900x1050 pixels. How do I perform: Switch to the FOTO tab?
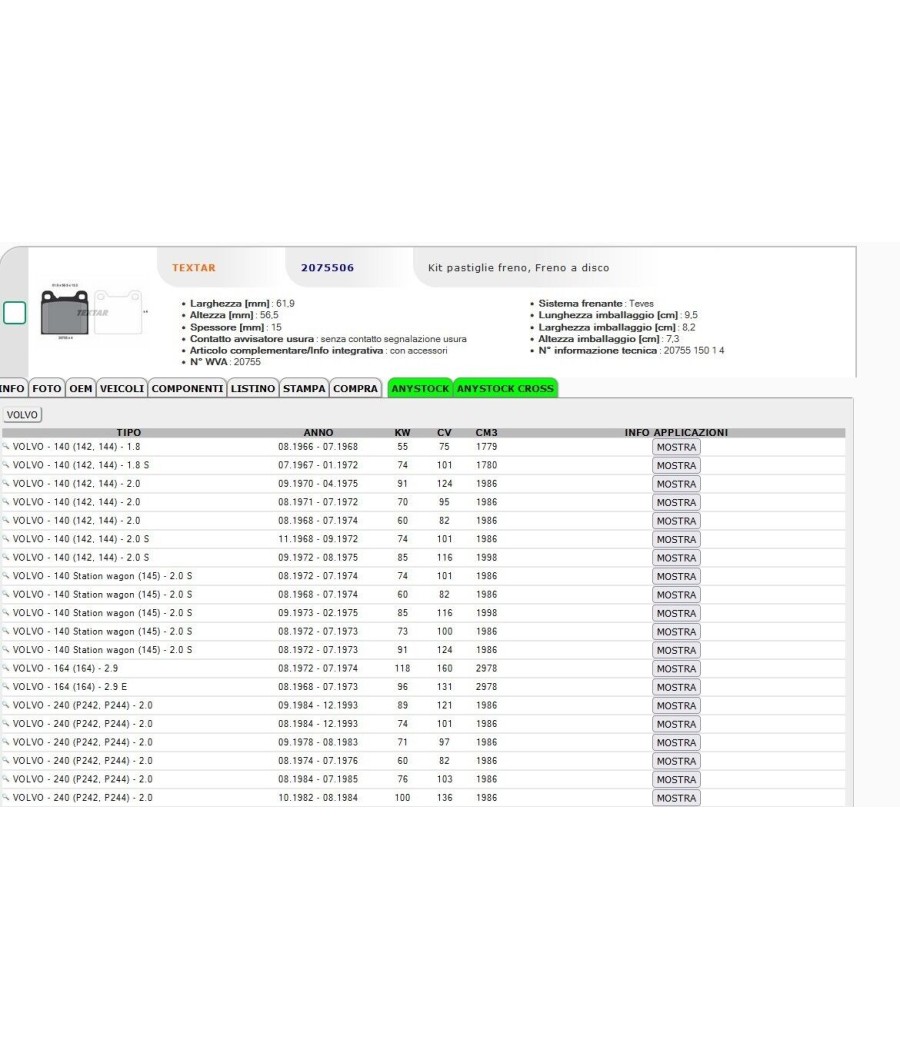click(x=47, y=388)
